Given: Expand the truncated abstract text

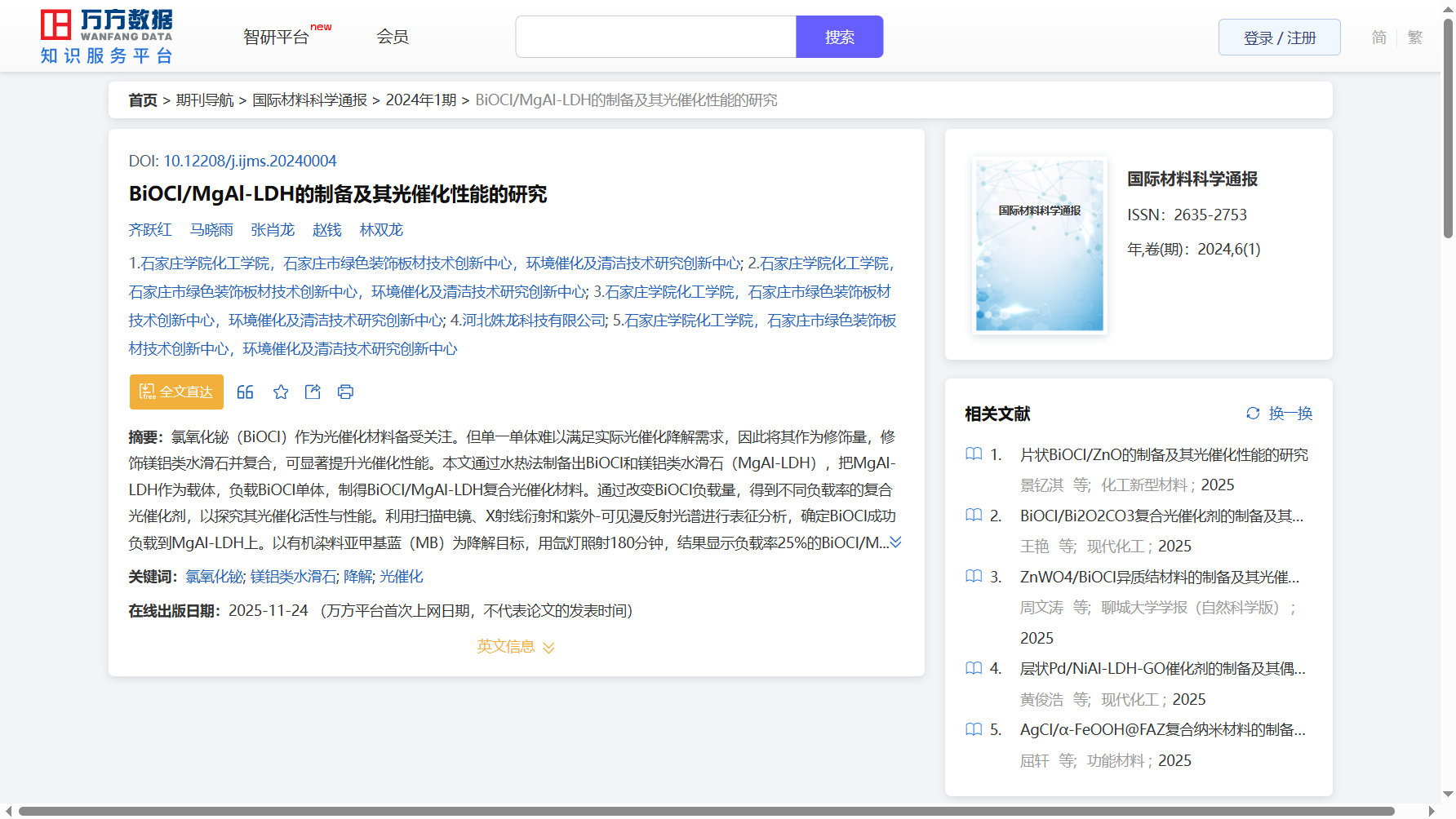Looking at the screenshot, I should click(895, 542).
